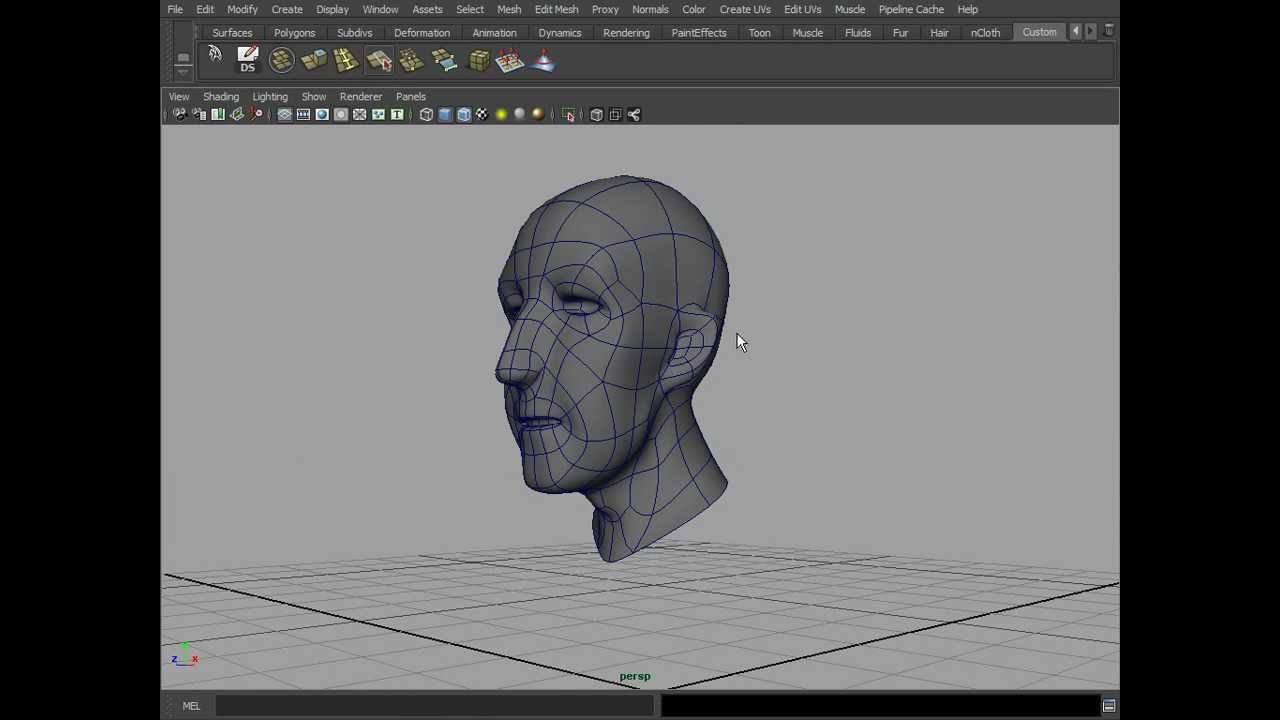Click the DS pencil shelf icon
Image resolution: width=1280 pixels, height=720 pixels.
247,60
